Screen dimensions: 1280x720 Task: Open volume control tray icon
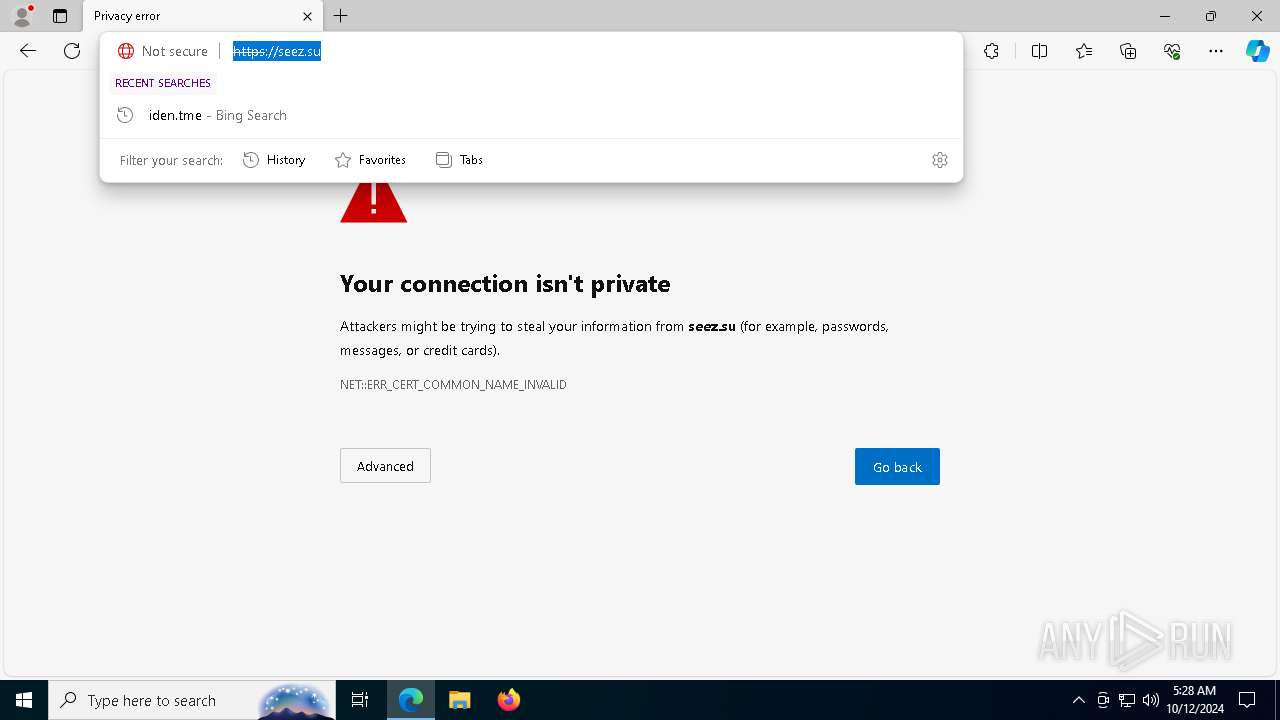point(1151,700)
